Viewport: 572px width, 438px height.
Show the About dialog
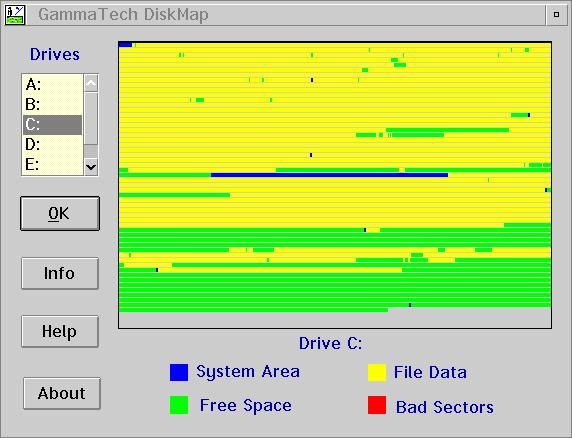[x=62, y=393]
